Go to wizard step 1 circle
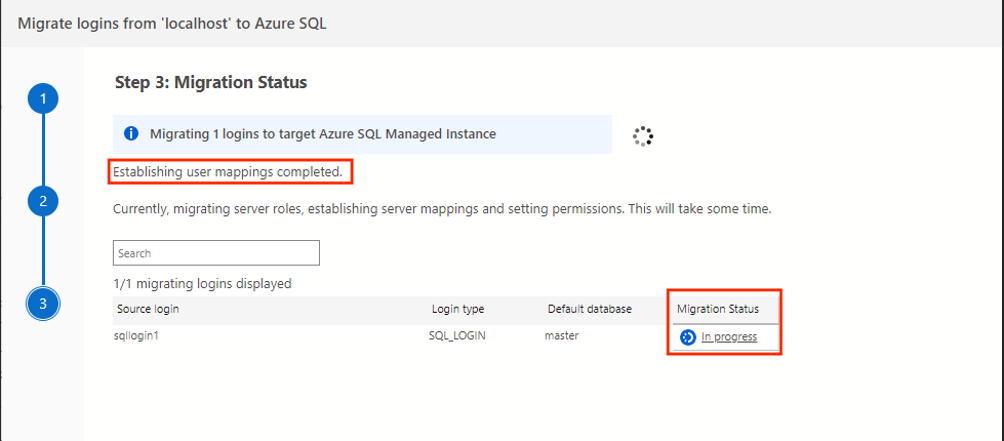1004x441 pixels. click(43, 99)
